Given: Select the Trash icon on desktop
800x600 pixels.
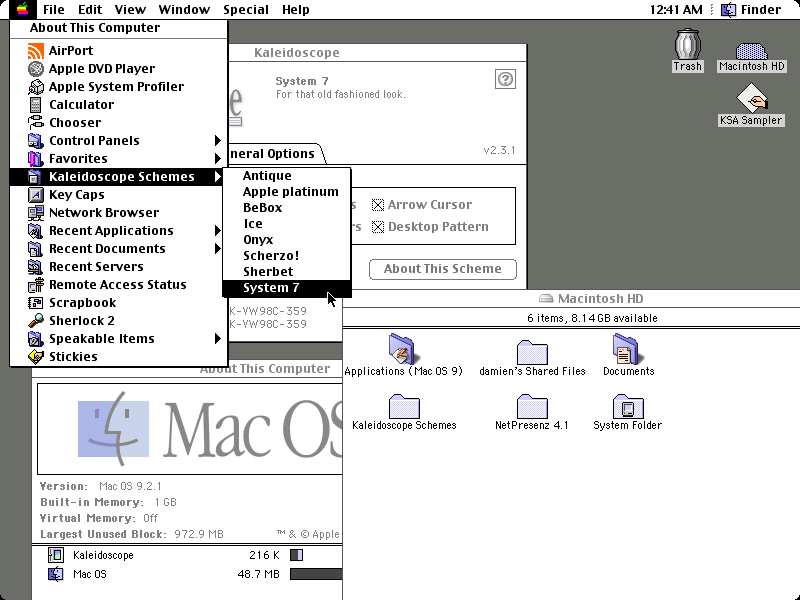Looking at the screenshot, I should 687,44.
